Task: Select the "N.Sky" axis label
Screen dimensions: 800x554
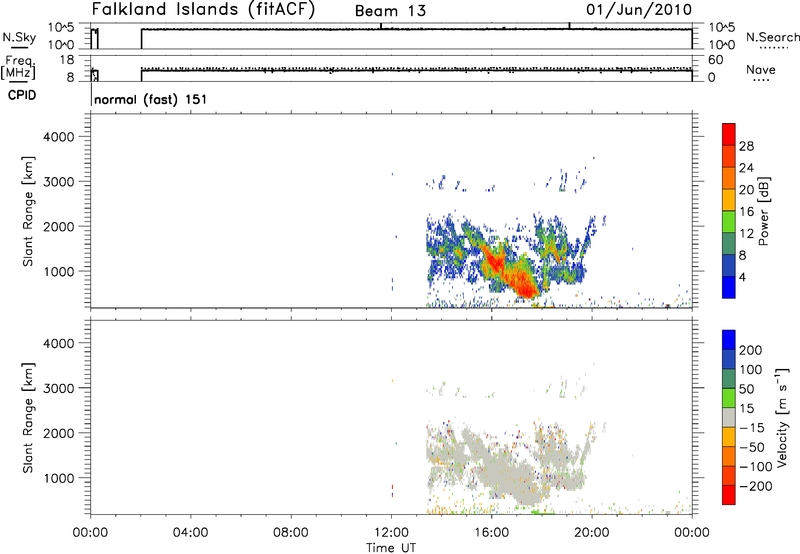Action: (19, 37)
